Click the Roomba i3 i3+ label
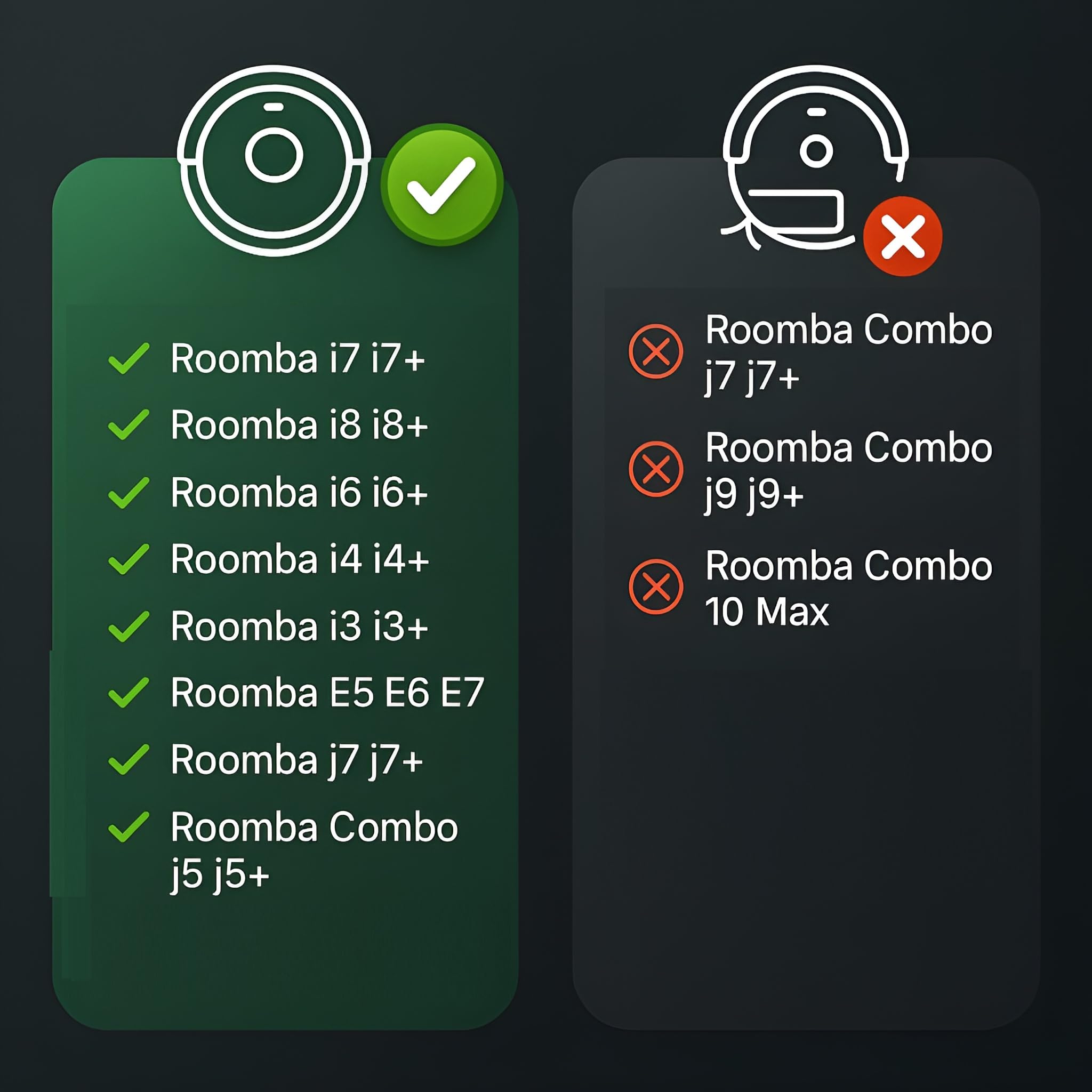The height and width of the screenshot is (1092, 1092). [x=299, y=627]
